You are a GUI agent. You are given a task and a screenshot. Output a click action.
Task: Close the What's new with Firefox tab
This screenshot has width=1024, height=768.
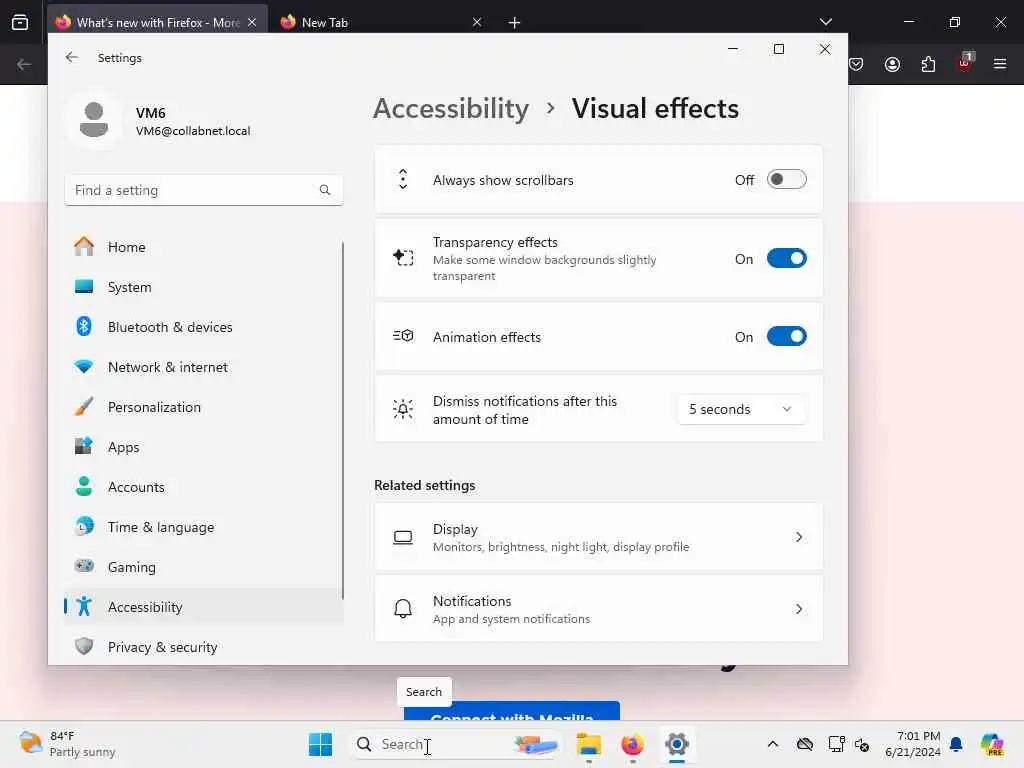coord(252,22)
